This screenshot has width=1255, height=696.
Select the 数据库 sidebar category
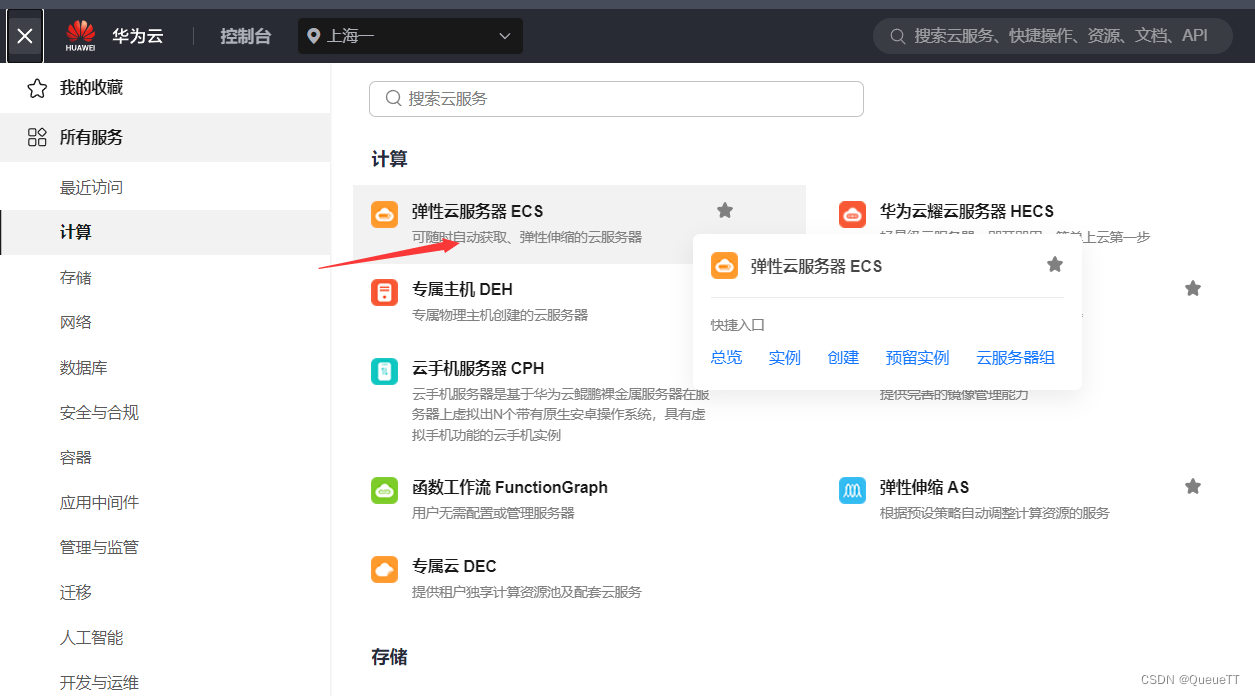coord(83,367)
